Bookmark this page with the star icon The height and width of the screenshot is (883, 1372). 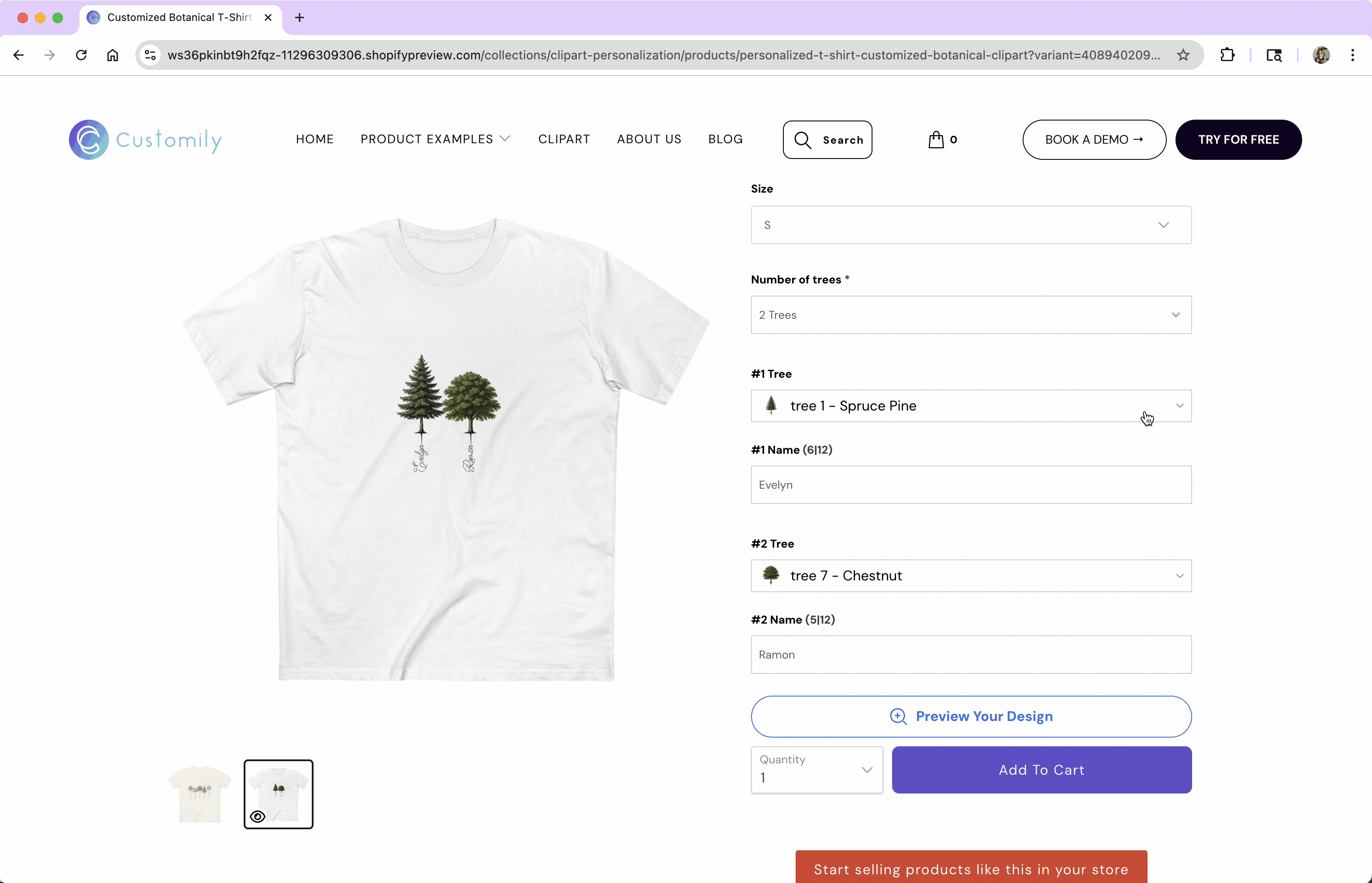[1183, 55]
